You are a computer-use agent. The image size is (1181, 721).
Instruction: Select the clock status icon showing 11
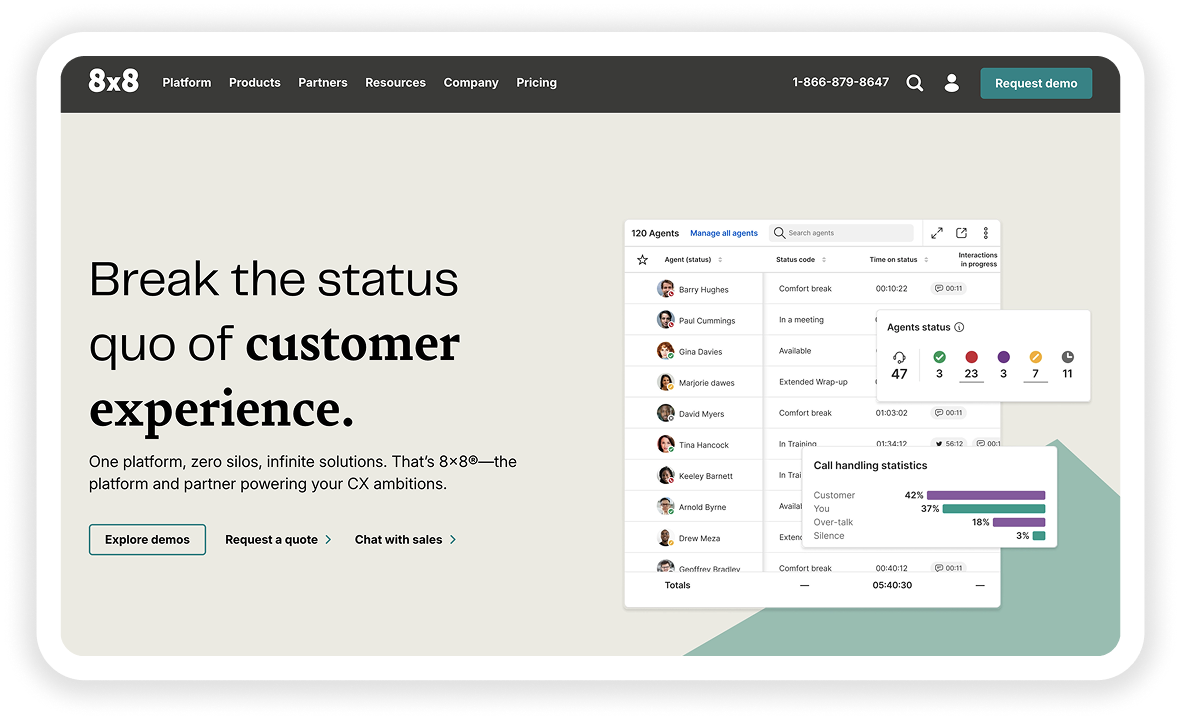coord(1067,357)
